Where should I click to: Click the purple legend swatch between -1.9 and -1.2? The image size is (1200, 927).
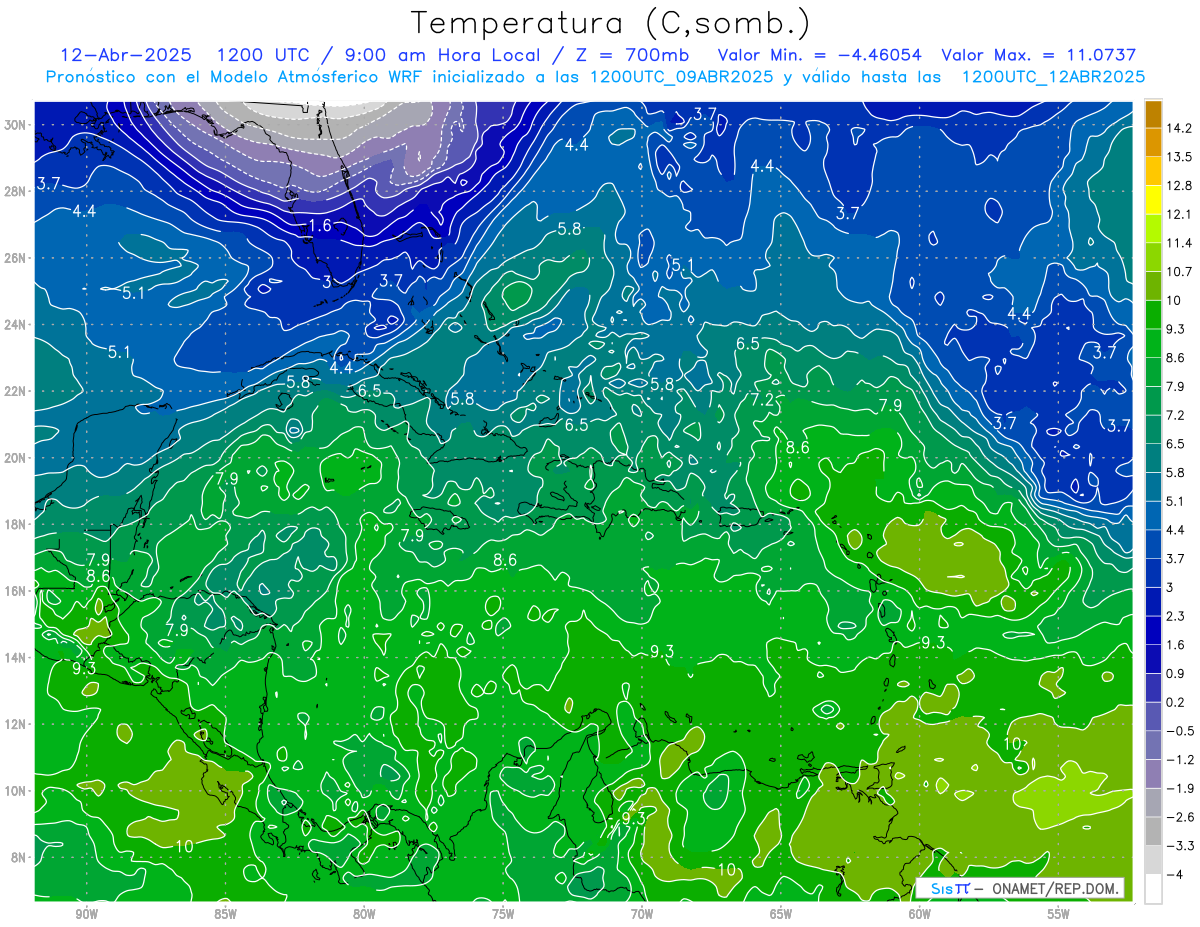(x=1153, y=774)
